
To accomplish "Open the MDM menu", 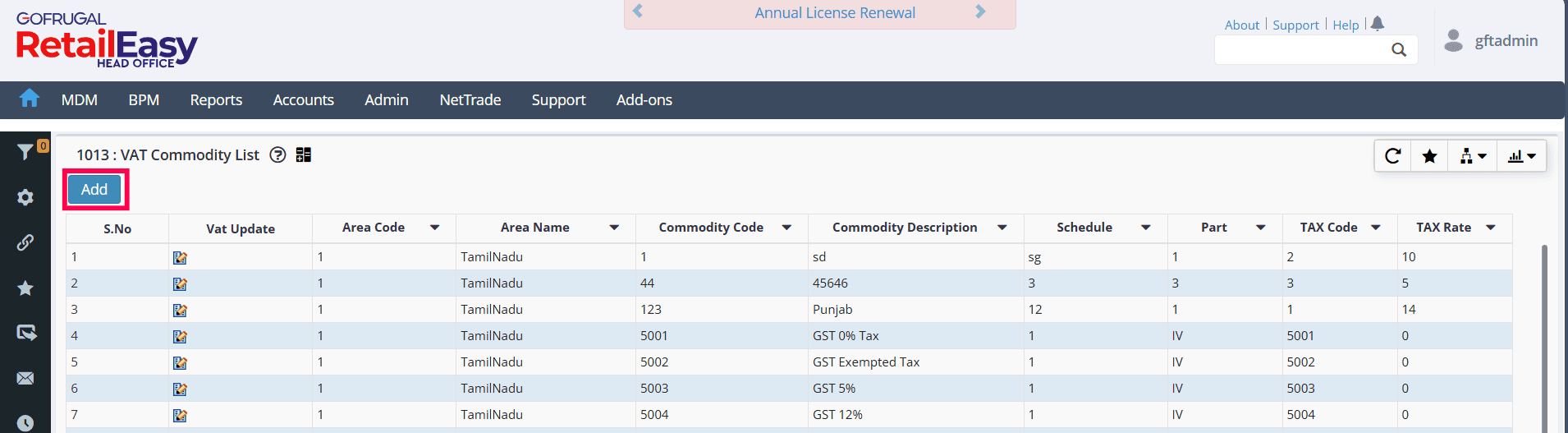I will 80,100.
